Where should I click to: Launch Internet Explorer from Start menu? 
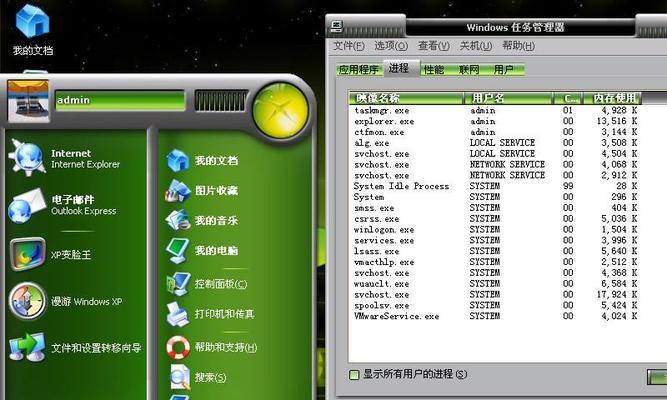click(x=28, y=158)
